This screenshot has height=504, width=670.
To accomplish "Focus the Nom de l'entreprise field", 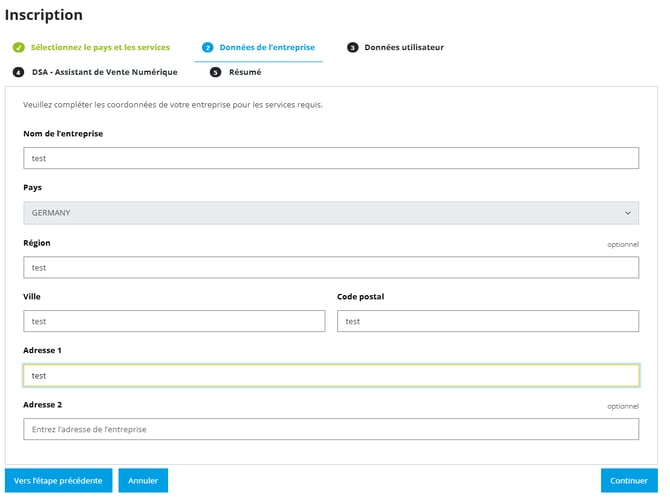I will pos(330,158).
